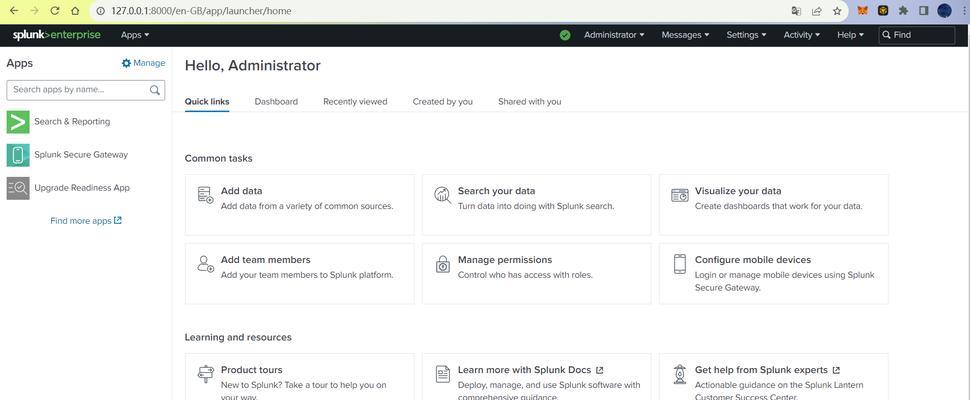This screenshot has height=400, width=970.
Task: Click the Manage permissions lock icon
Action: point(442,264)
